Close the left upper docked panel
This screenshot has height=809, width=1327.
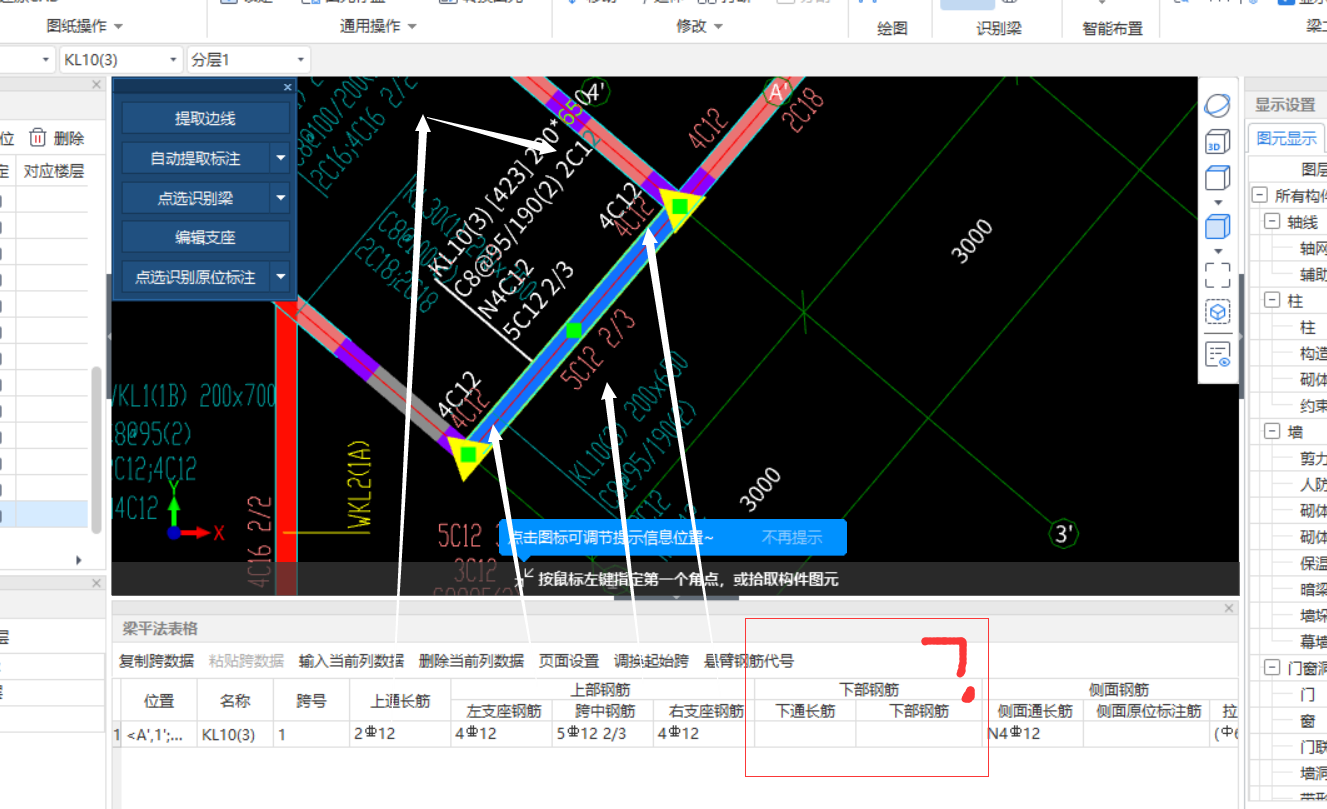97,85
